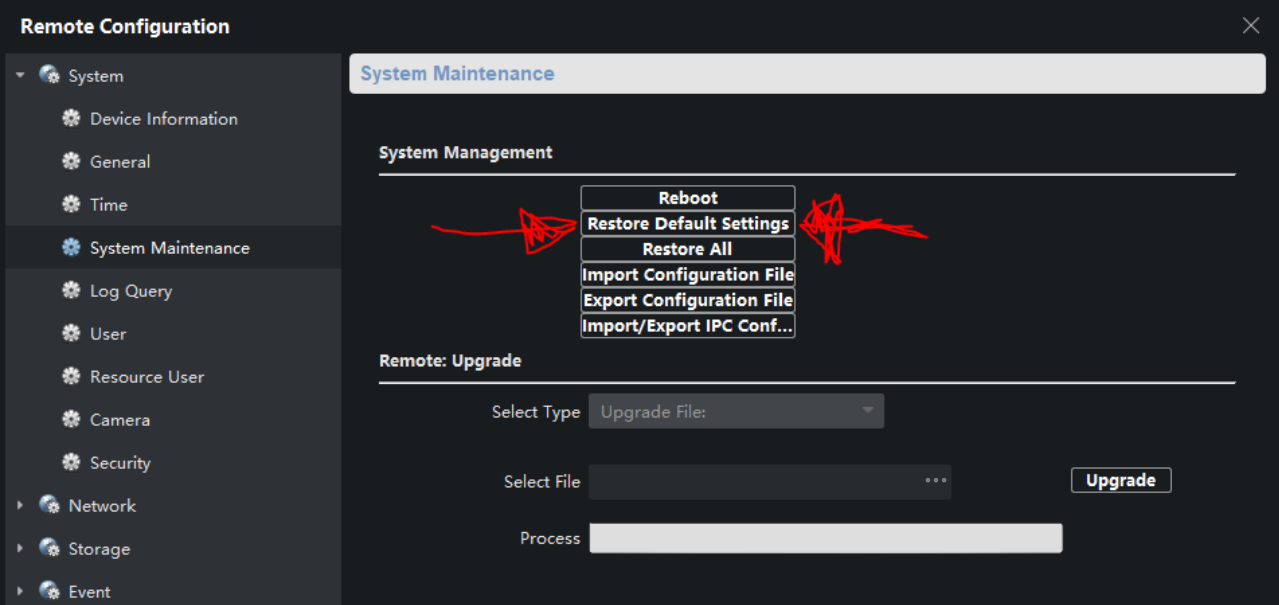Click the gear icon next to Log Query
The image size is (1279, 605).
(x=71, y=291)
